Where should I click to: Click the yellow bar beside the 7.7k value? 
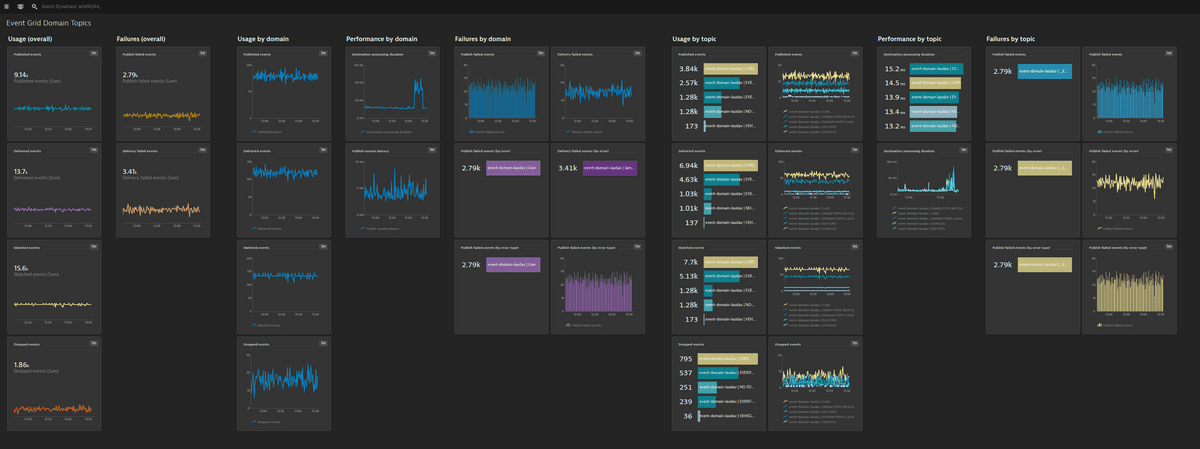pos(731,262)
